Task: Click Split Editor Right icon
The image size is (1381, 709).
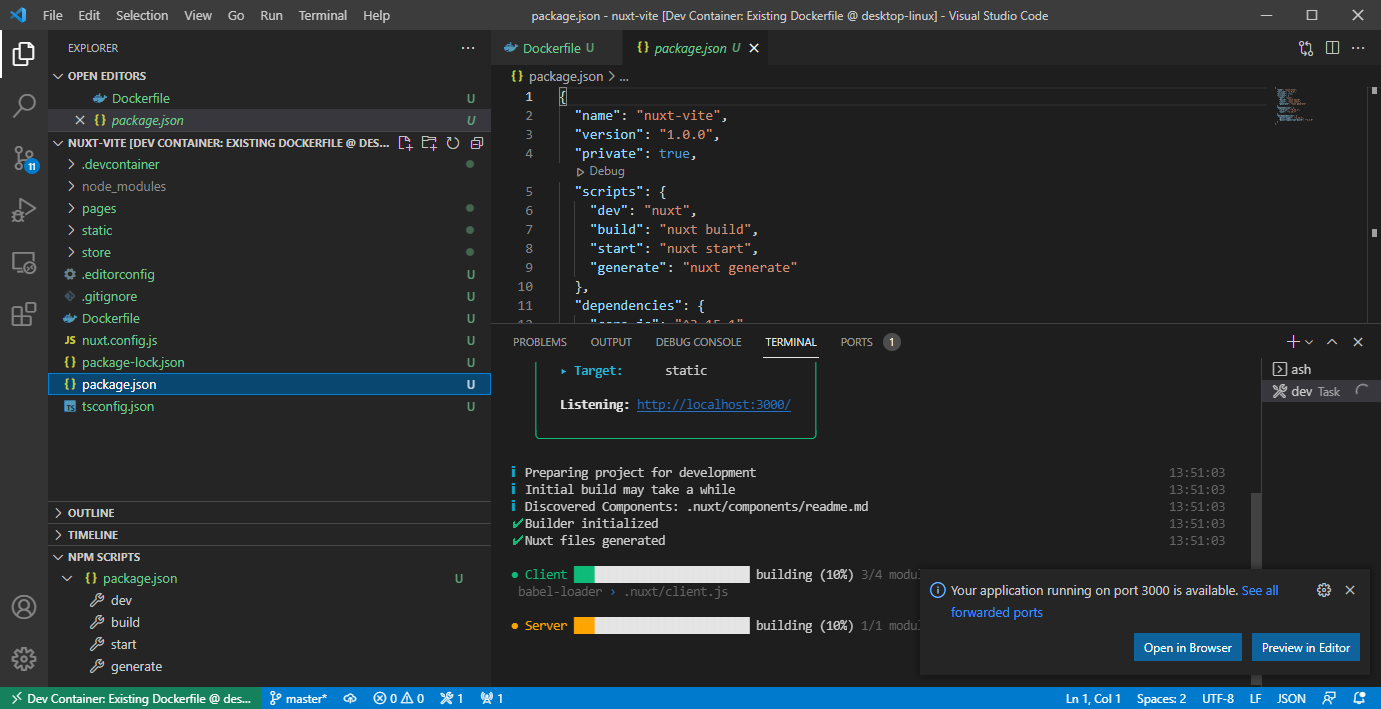Action: point(1332,48)
